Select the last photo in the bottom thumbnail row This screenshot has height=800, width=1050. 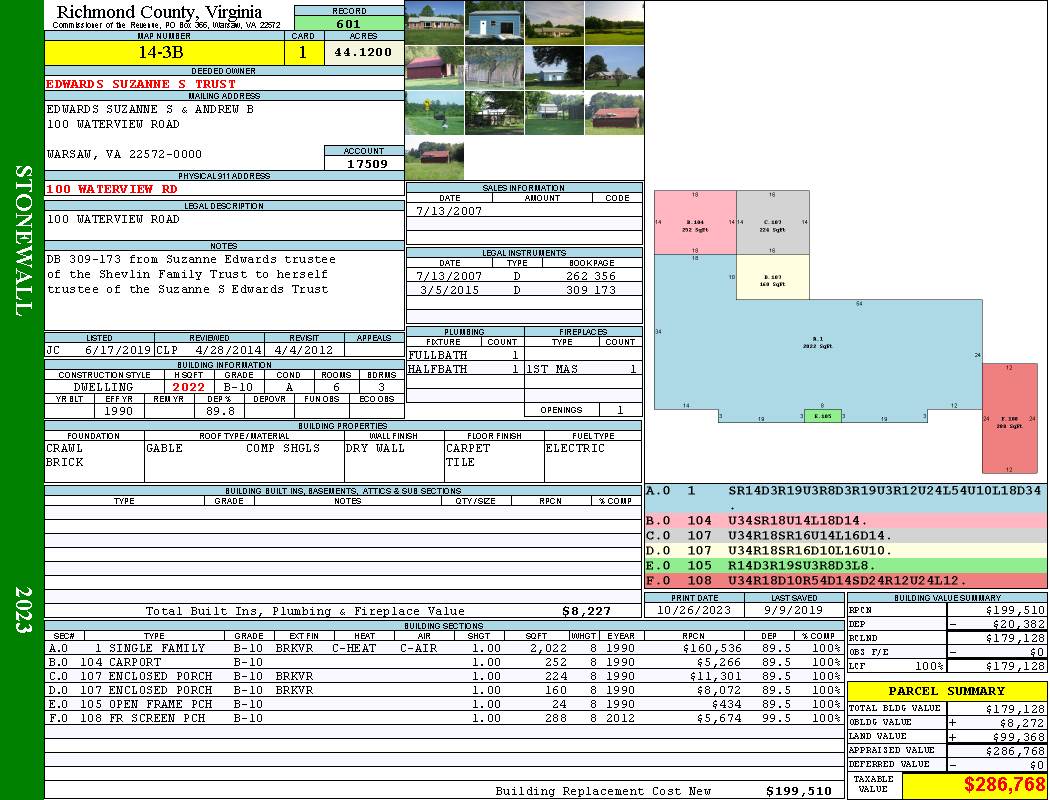tap(435, 159)
